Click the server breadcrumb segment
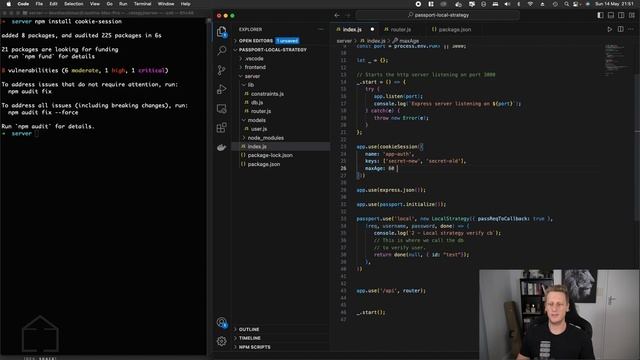The image size is (640, 360). point(344,41)
